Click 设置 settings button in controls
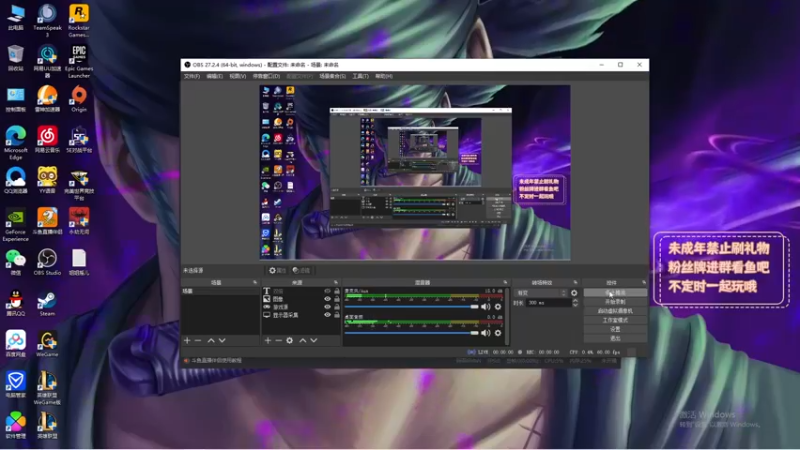800x450 pixels. click(x=615, y=330)
